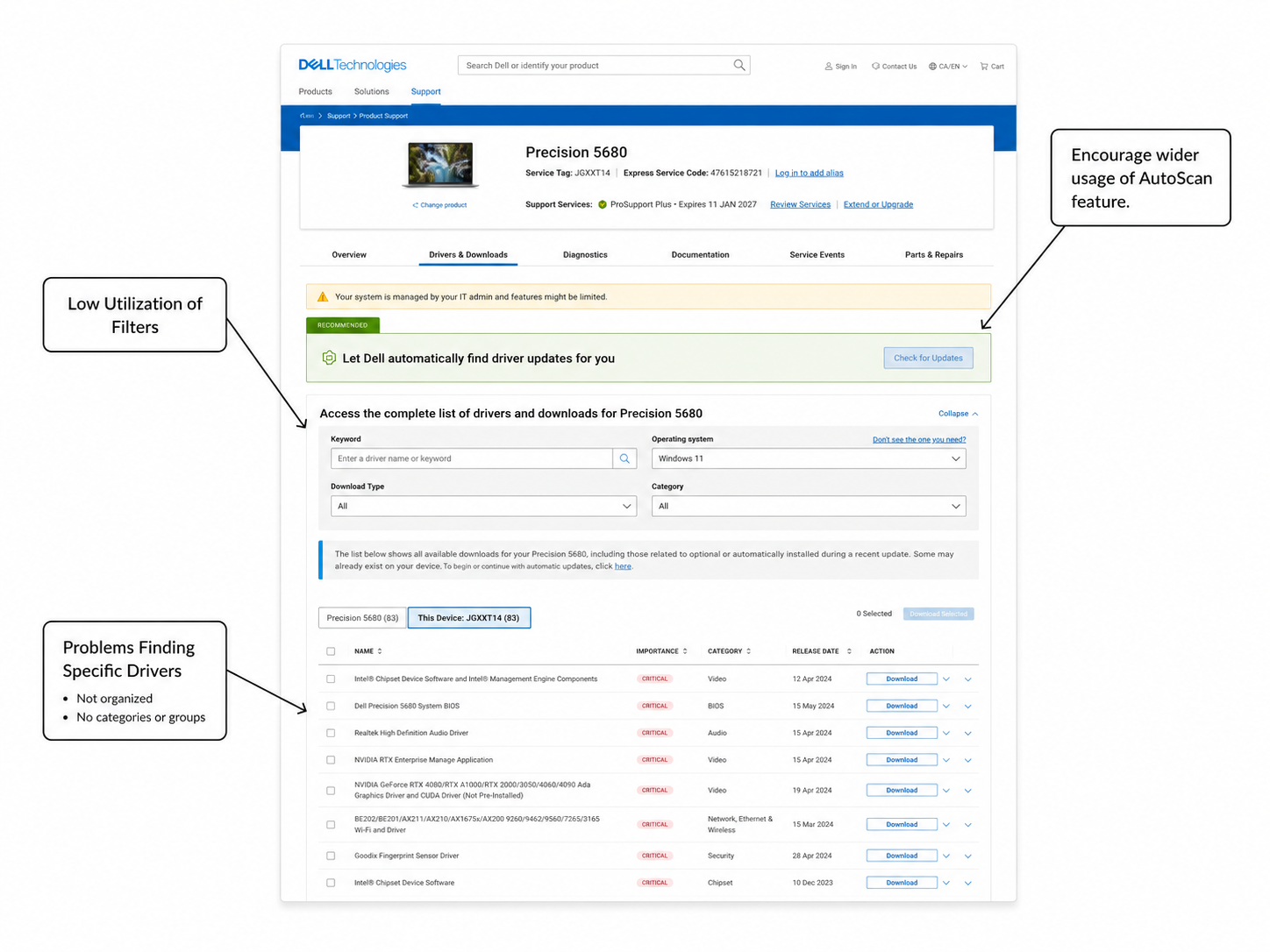This screenshot has height=952, width=1270.
Task: Check the Intel Chipset Device Software row
Action: (331, 883)
